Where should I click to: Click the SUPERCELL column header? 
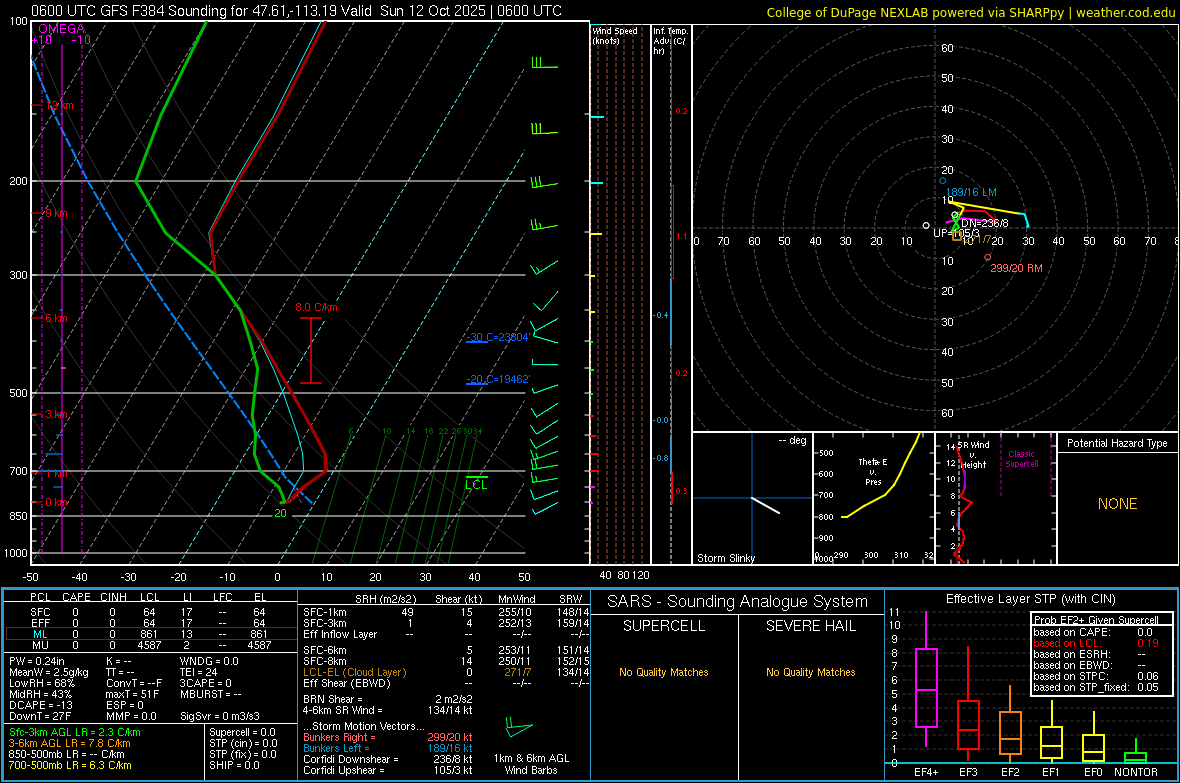point(664,626)
